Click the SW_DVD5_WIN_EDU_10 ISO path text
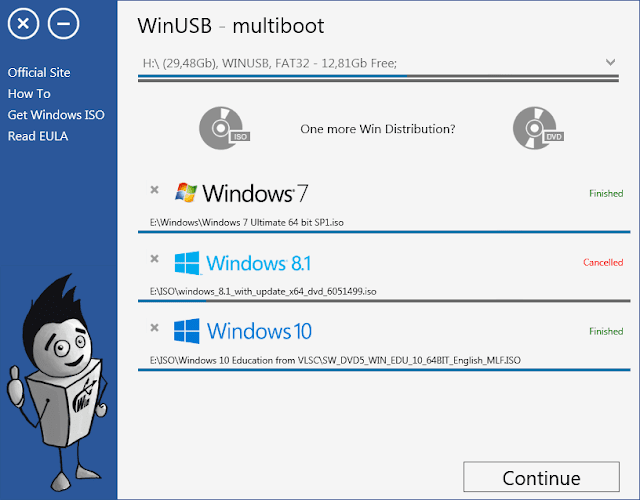 coord(335,360)
